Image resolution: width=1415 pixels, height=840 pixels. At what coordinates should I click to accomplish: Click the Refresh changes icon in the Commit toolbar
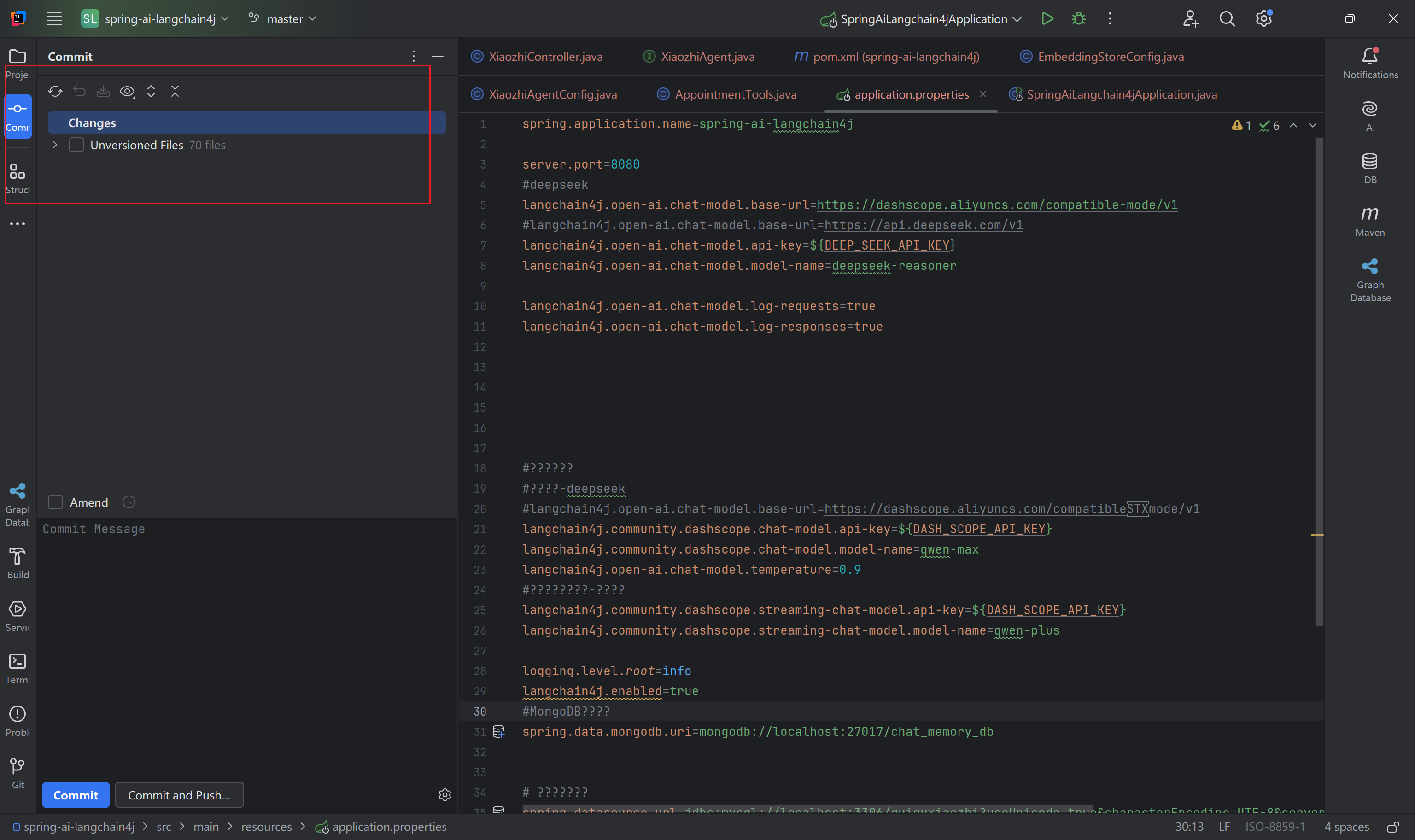[55, 91]
